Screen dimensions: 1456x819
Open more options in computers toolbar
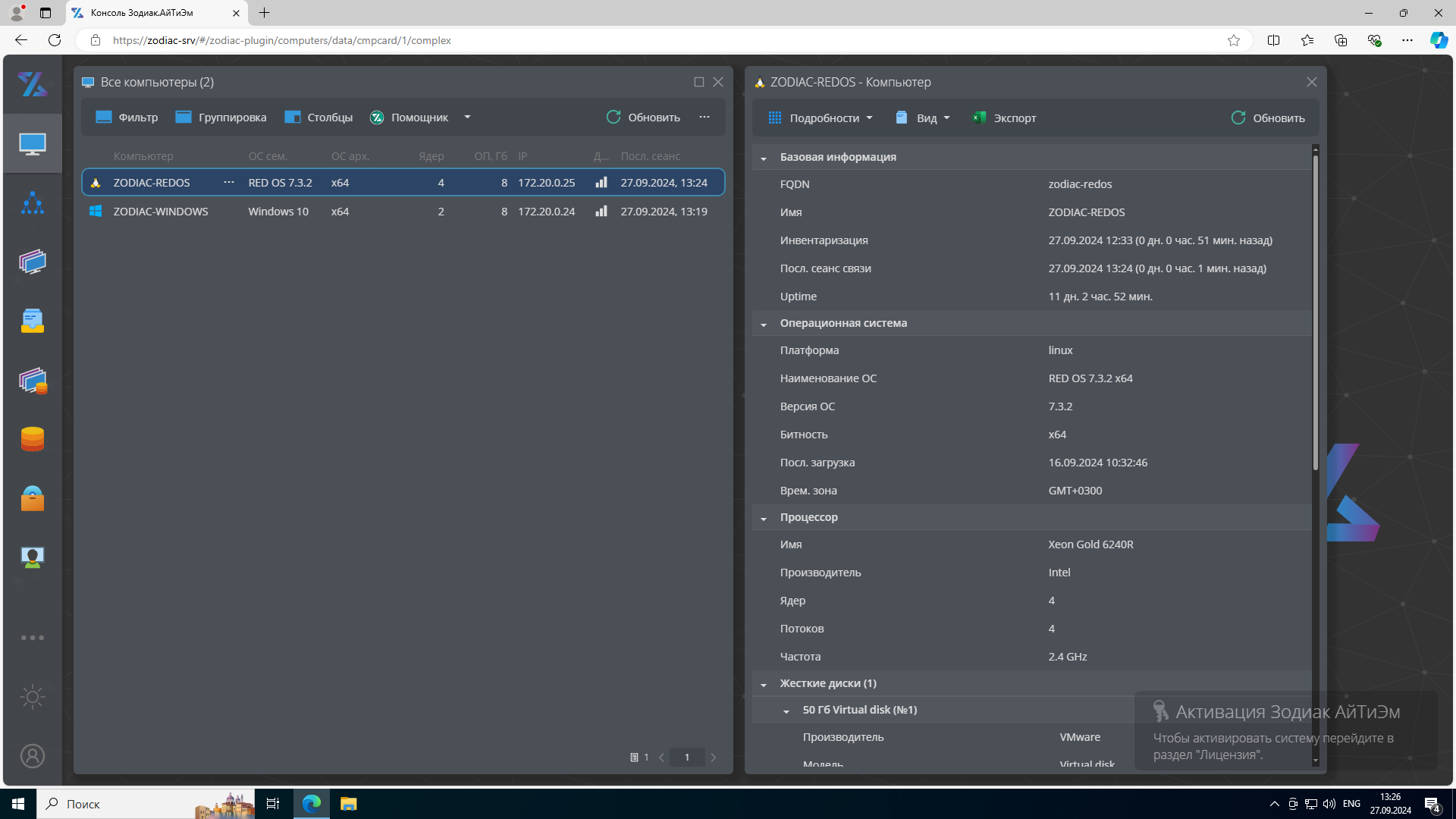point(704,118)
